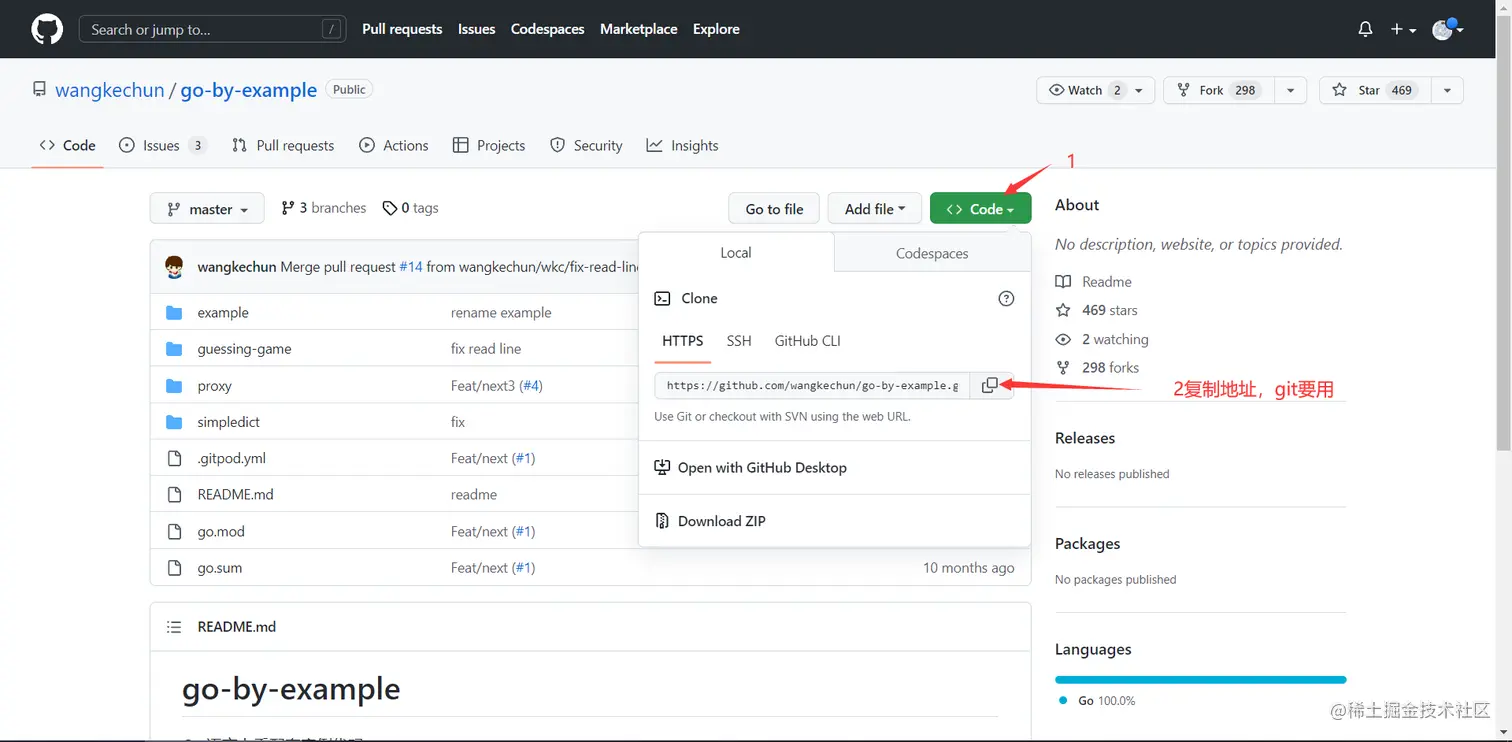Open the notifications bell

1365,30
